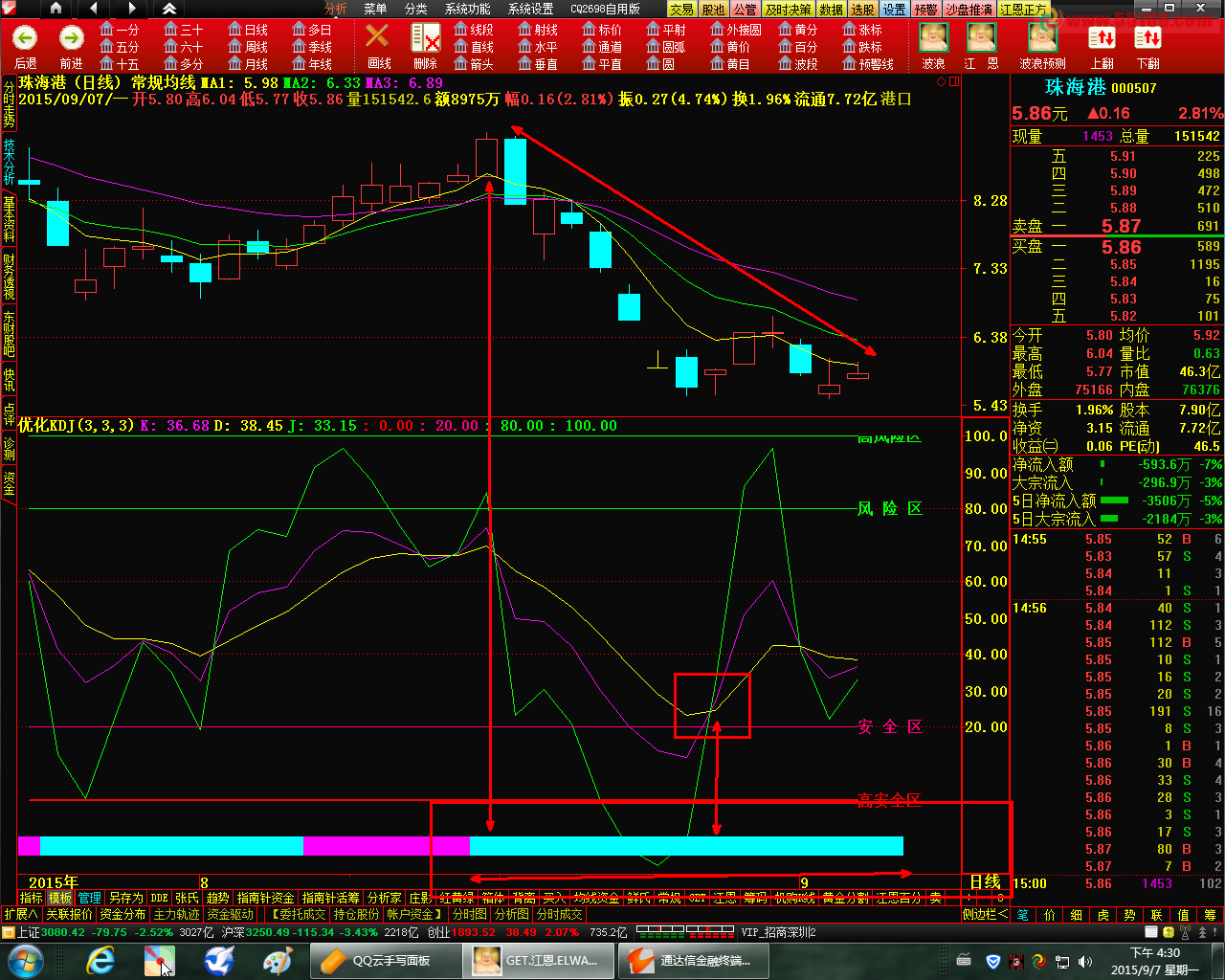Switch to 通达信金融终端 taskbar window
This screenshot has width=1225, height=980.
[693, 961]
